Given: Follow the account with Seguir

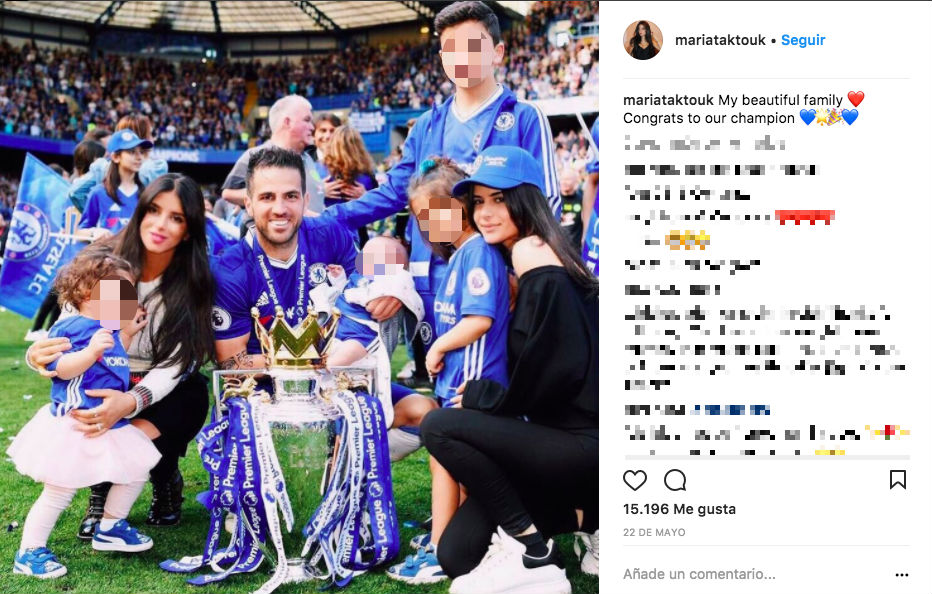Looking at the screenshot, I should point(803,40).
